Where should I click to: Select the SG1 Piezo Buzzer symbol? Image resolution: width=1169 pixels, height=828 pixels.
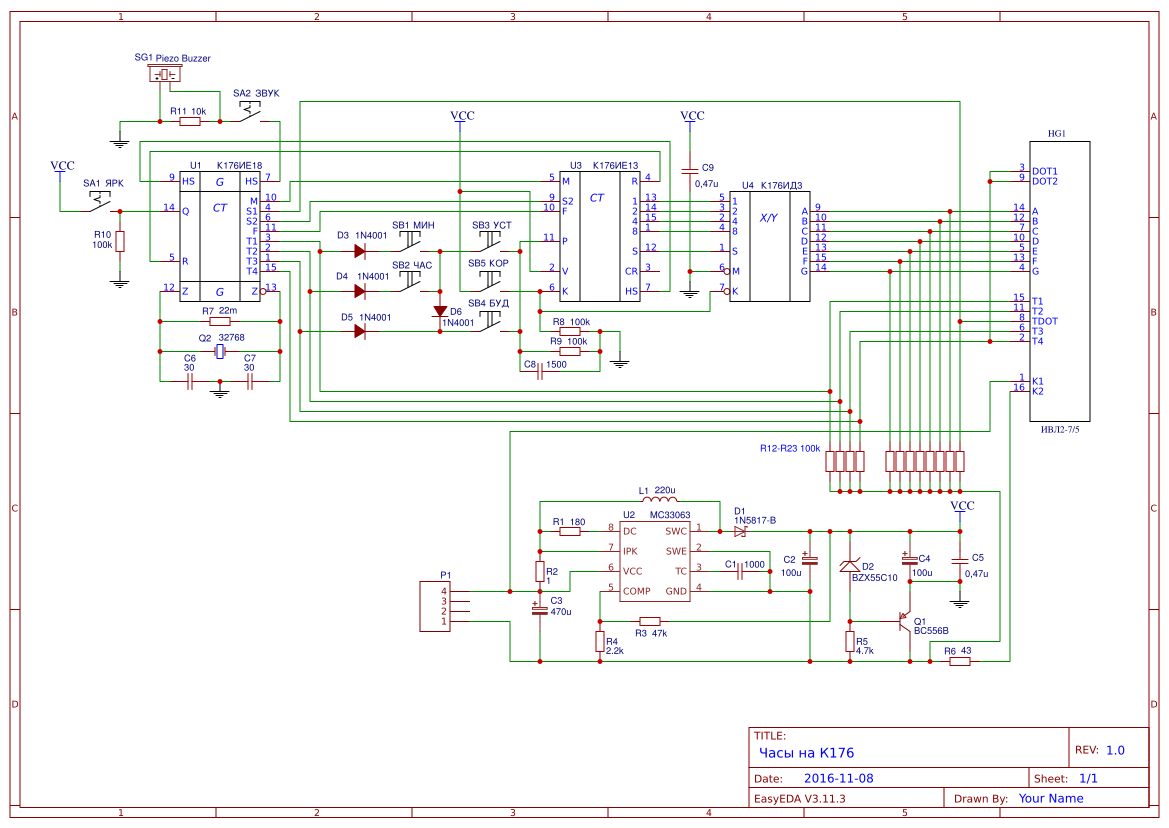(166, 75)
